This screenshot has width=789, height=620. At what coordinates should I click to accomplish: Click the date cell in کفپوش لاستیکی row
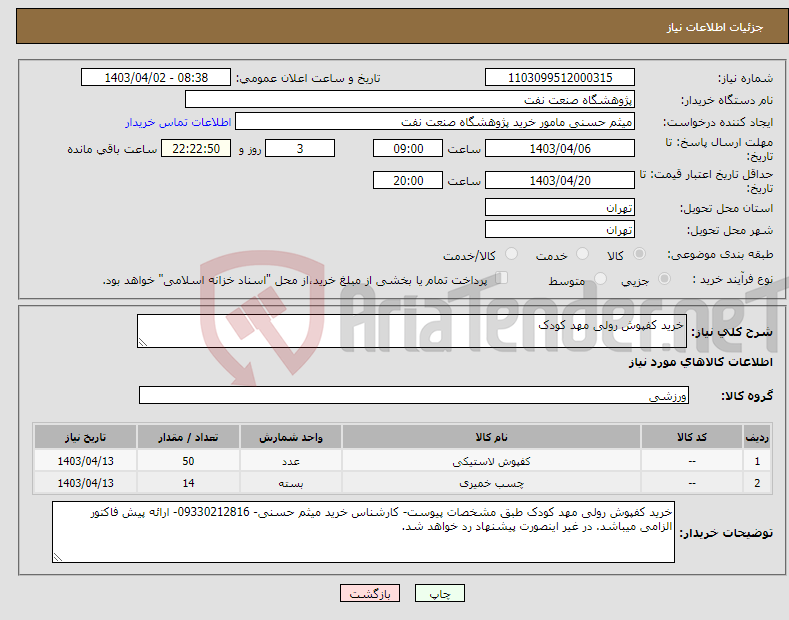[86, 460]
